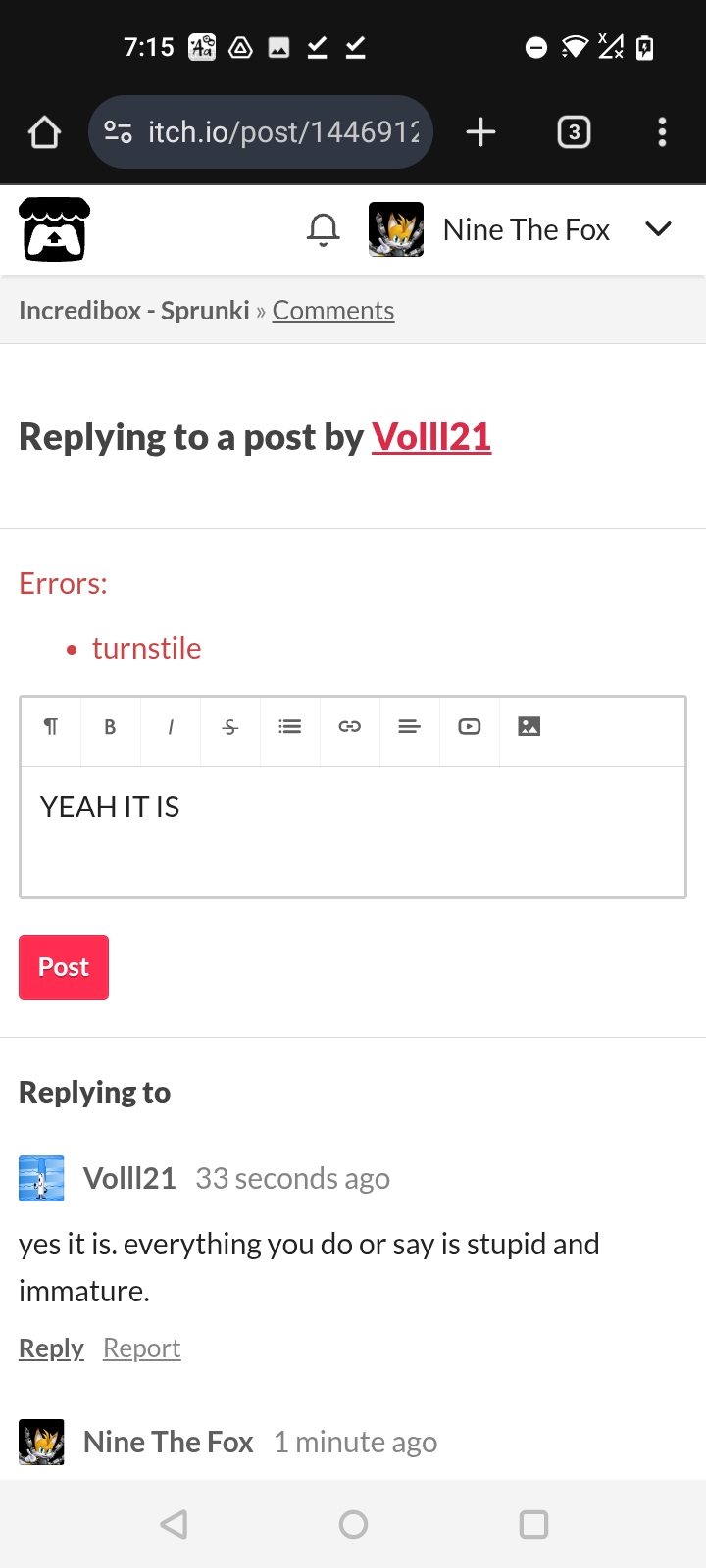This screenshot has height=1568, width=706.
Task: Open the browser tab switcher
Action: (x=574, y=132)
